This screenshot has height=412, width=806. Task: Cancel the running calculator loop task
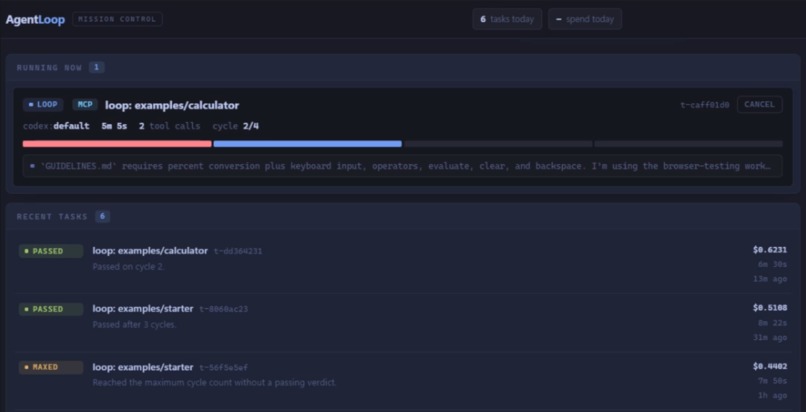[x=759, y=104]
